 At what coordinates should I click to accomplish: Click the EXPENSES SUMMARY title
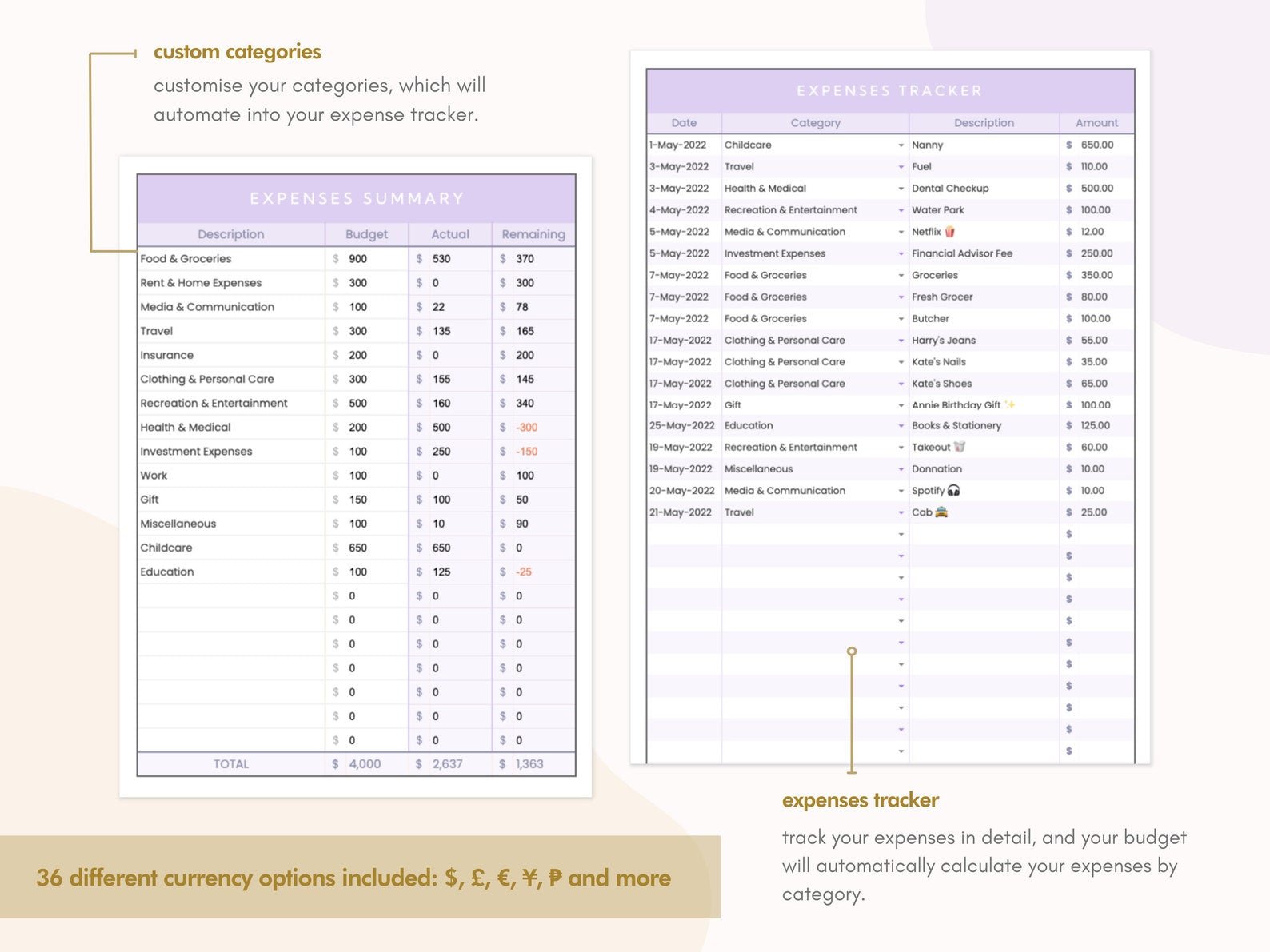click(357, 198)
